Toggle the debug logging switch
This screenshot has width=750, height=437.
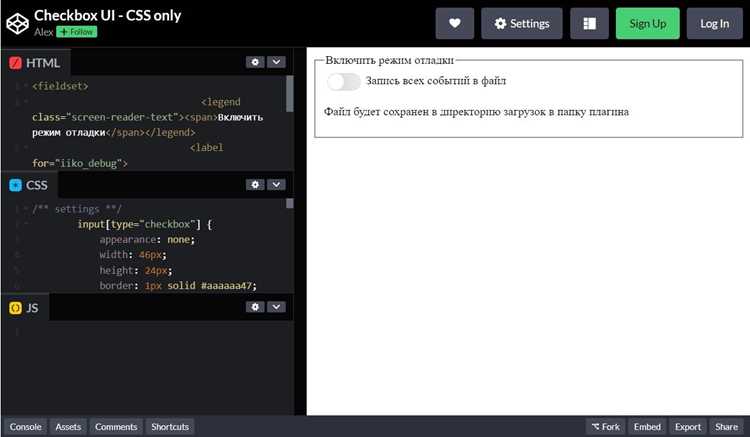click(343, 81)
